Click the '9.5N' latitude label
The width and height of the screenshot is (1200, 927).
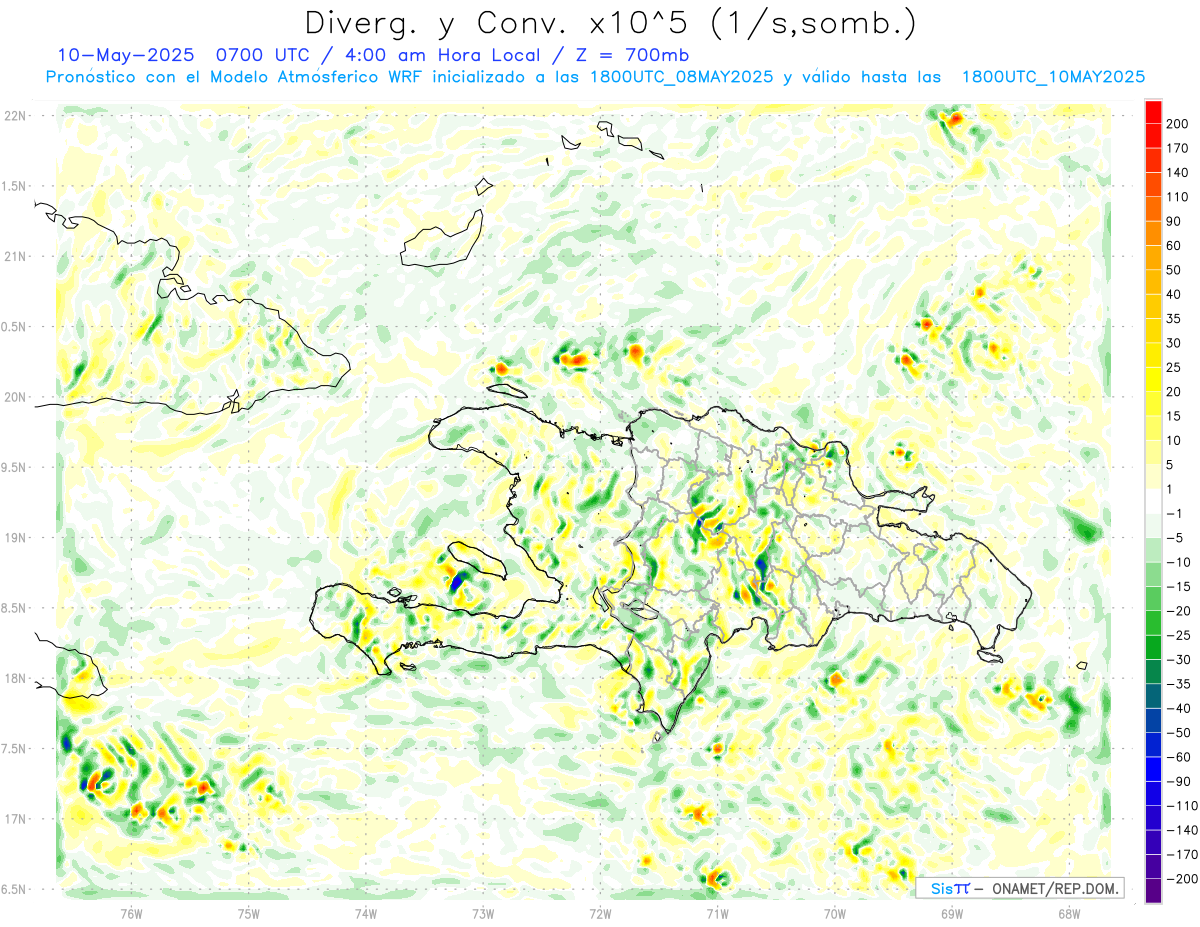(x=14, y=467)
